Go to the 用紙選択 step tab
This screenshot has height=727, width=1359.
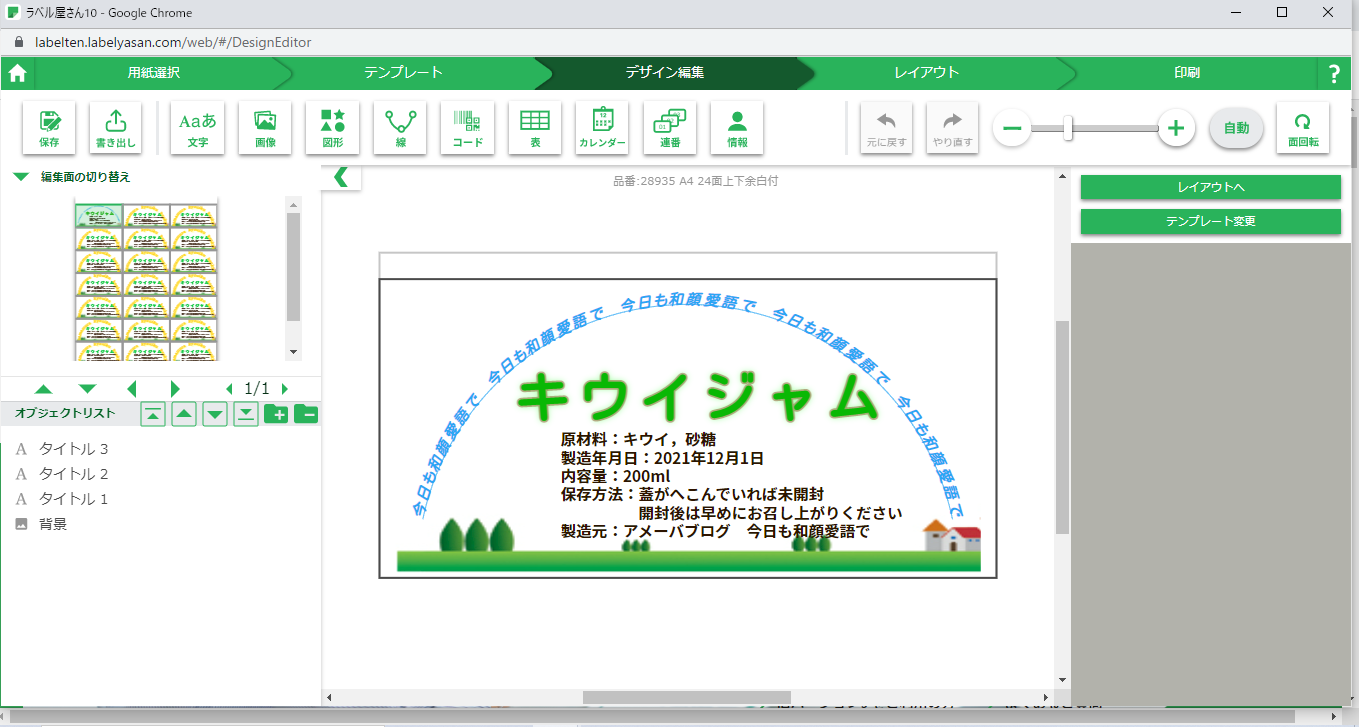(154, 73)
